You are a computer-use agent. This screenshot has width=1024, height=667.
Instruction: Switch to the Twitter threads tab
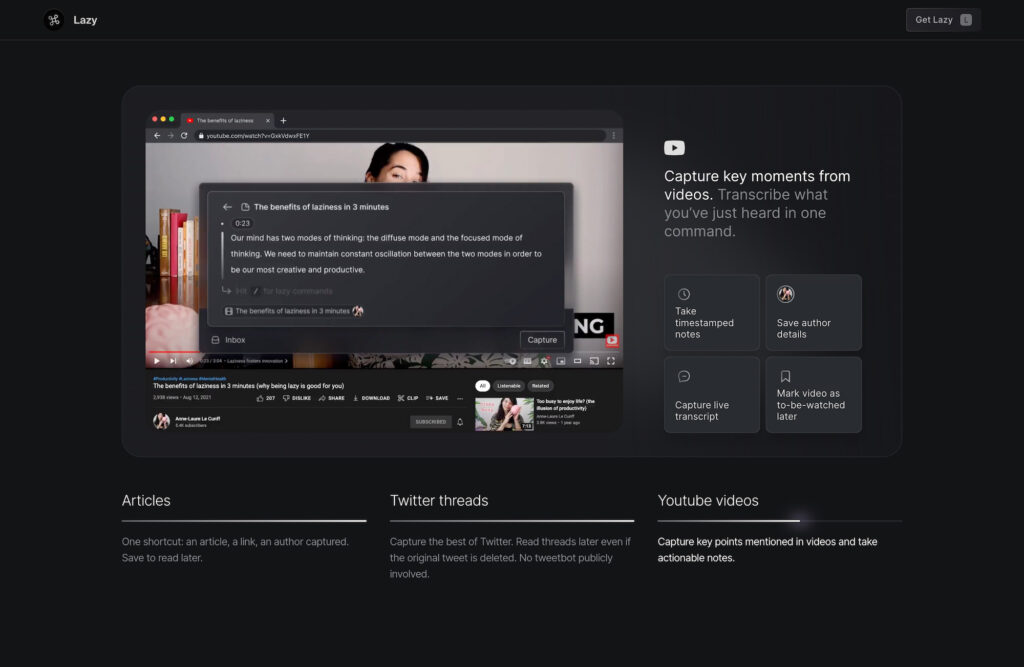439,500
